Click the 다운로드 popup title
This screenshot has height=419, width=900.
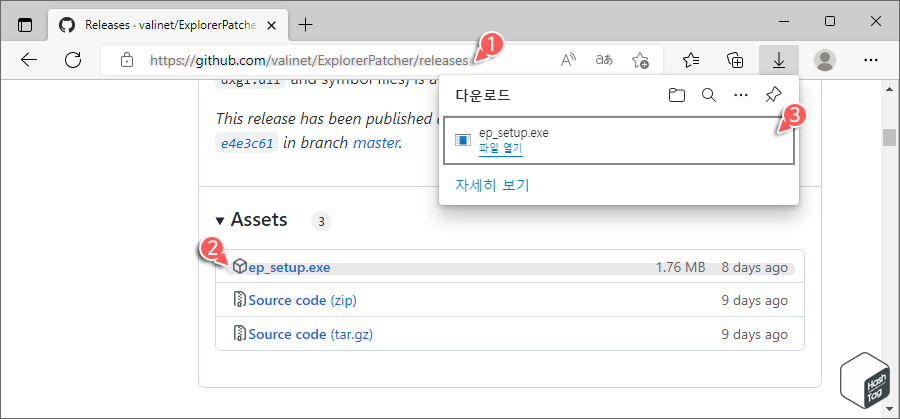pyautogui.click(x=483, y=95)
